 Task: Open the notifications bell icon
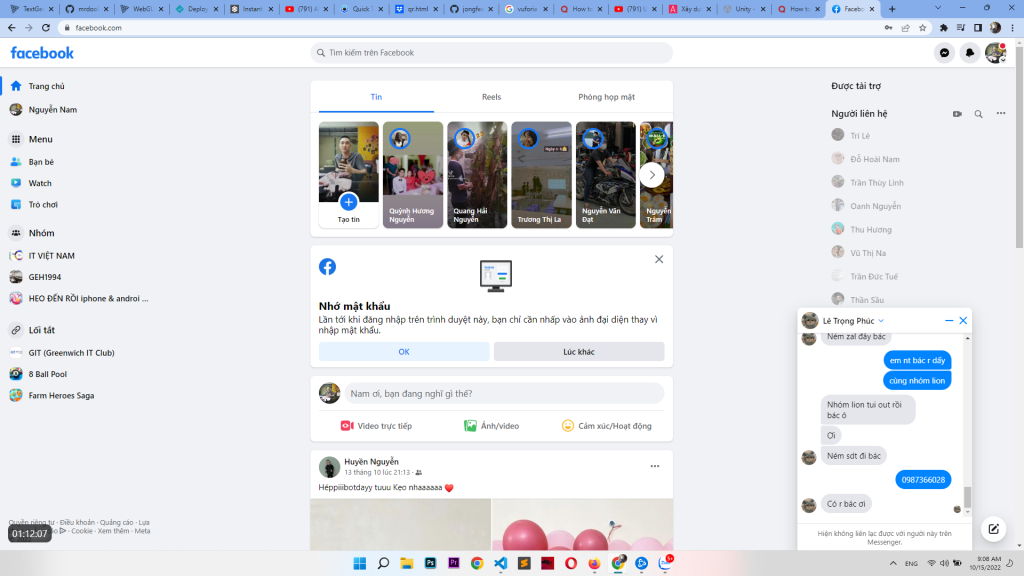click(969, 53)
